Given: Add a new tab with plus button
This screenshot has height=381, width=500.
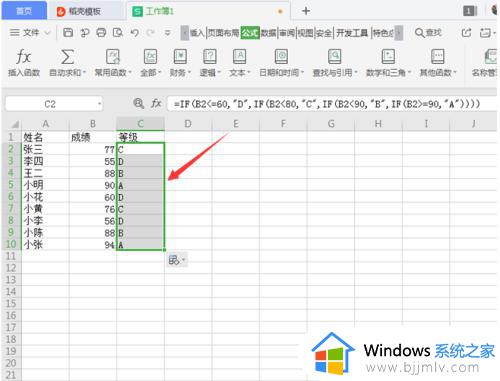Looking at the screenshot, I should (306, 11).
